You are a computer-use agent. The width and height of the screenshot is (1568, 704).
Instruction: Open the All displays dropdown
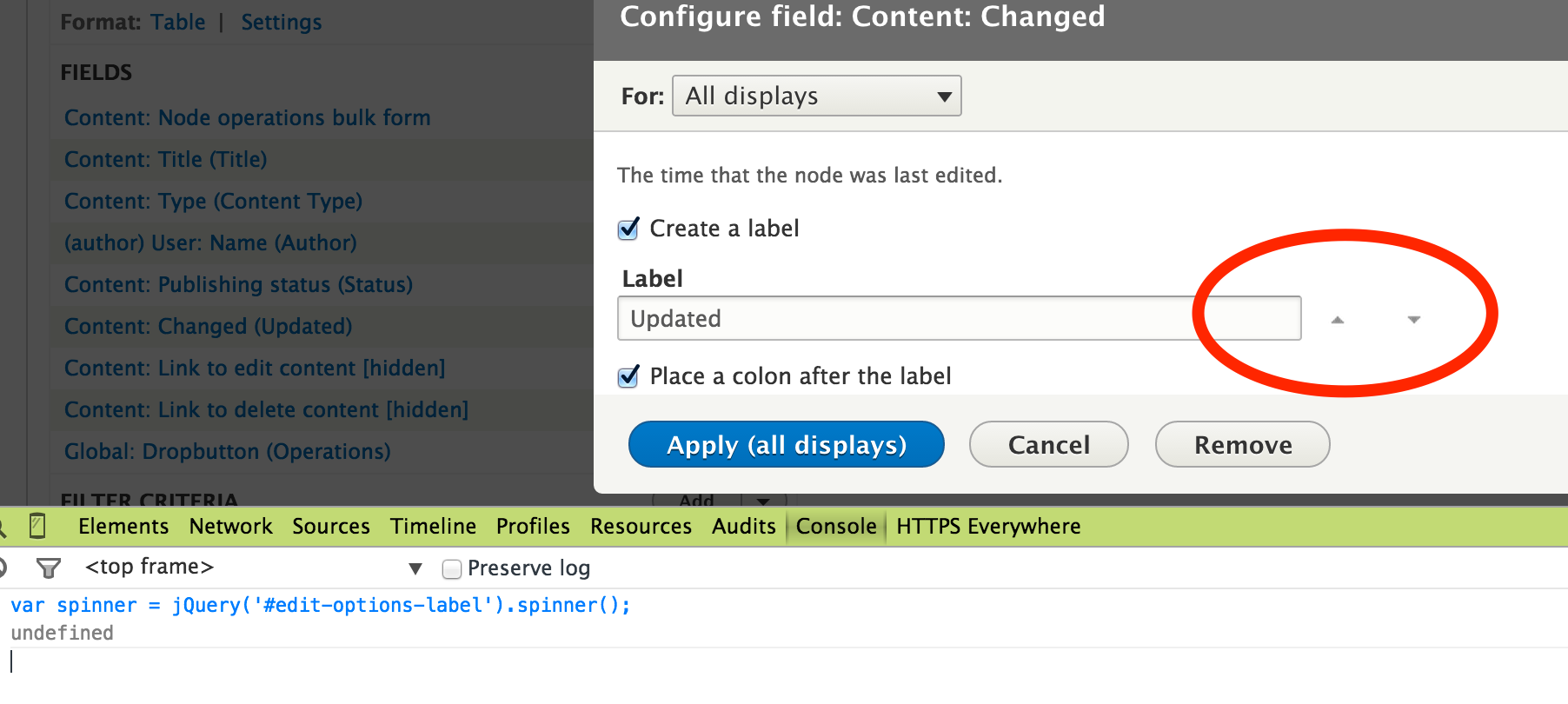pyautogui.click(x=815, y=96)
